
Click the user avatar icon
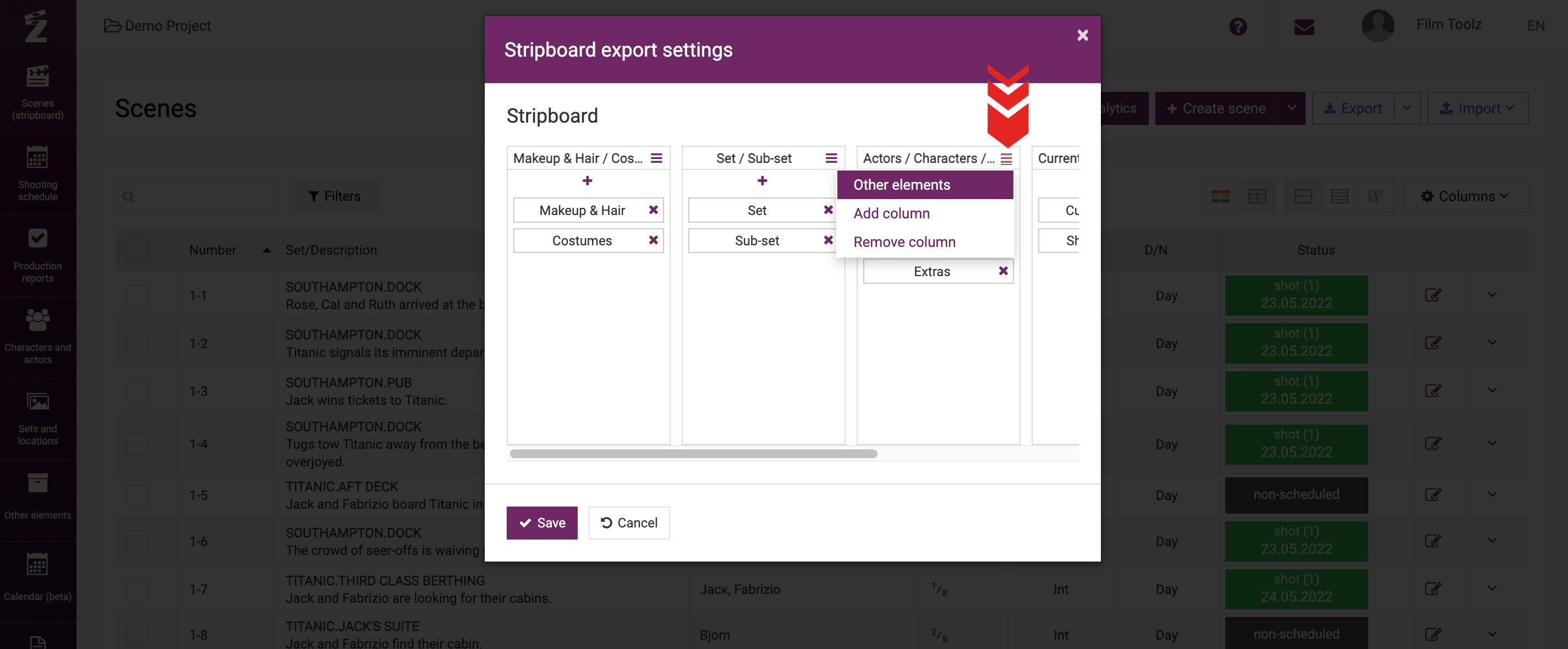tap(1378, 25)
